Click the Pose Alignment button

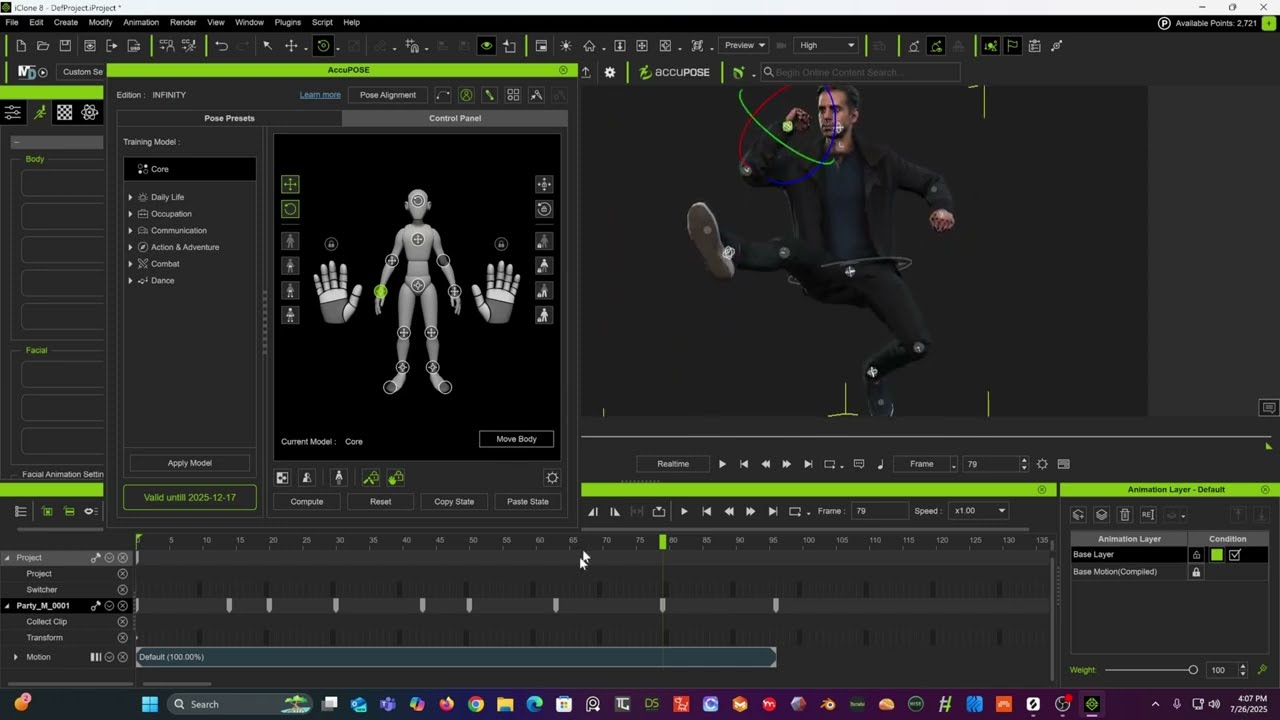[x=388, y=95]
